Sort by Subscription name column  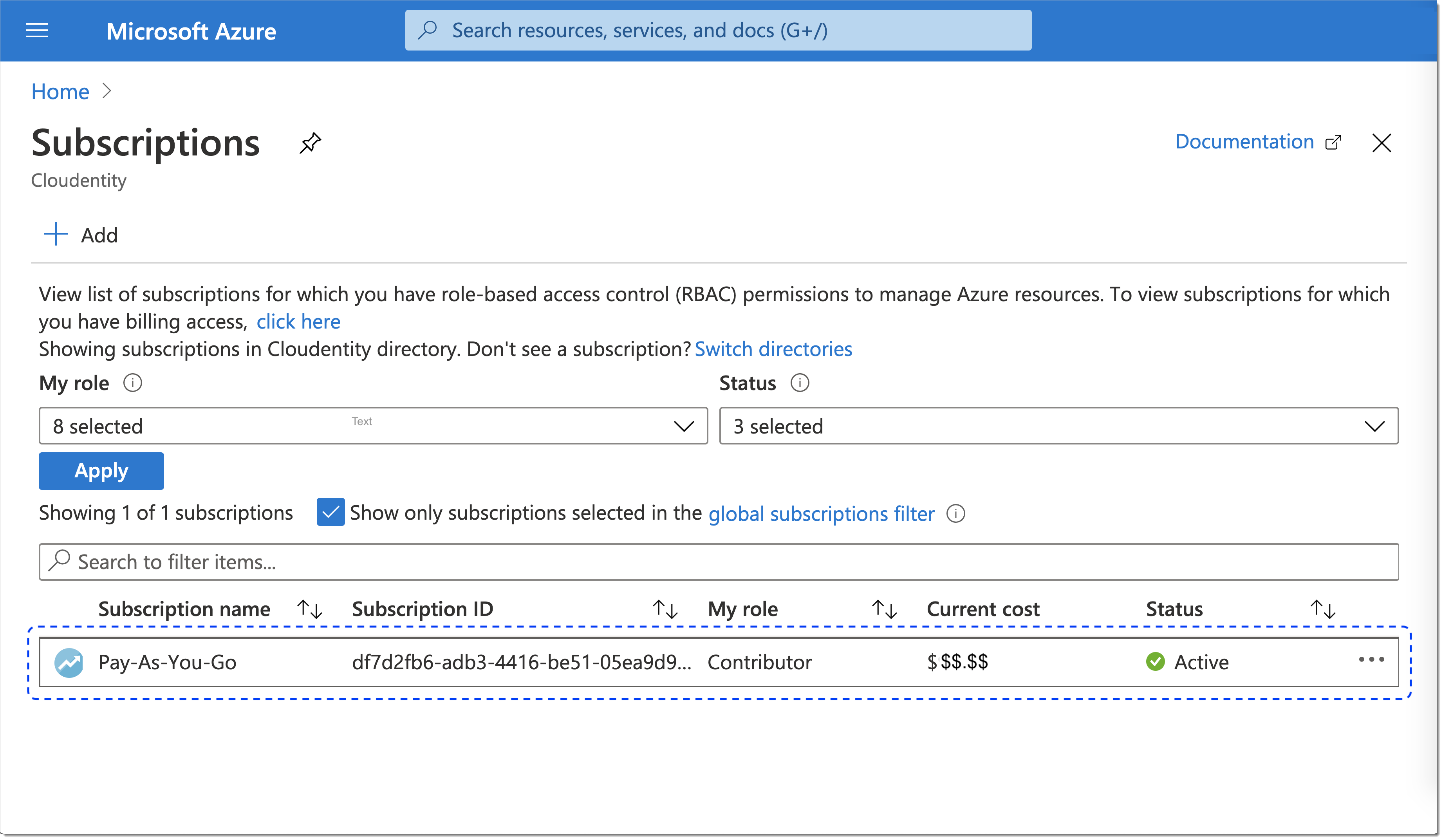coord(310,609)
